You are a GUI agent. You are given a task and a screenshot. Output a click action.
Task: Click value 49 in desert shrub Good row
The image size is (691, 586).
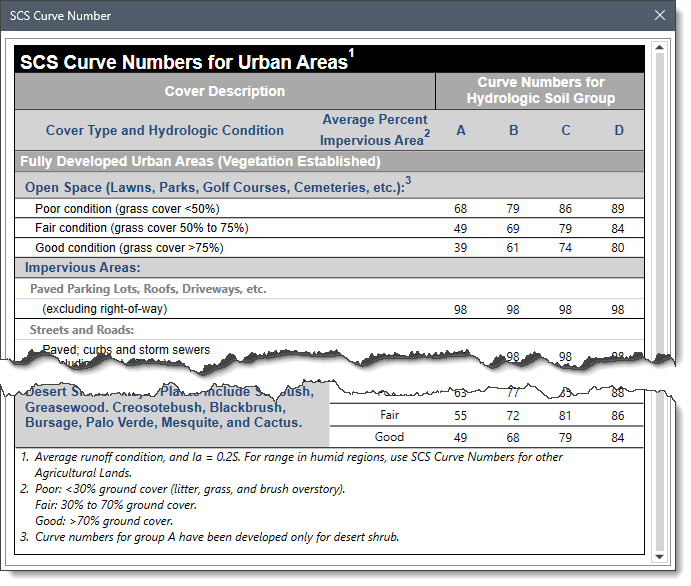click(461, 438)
